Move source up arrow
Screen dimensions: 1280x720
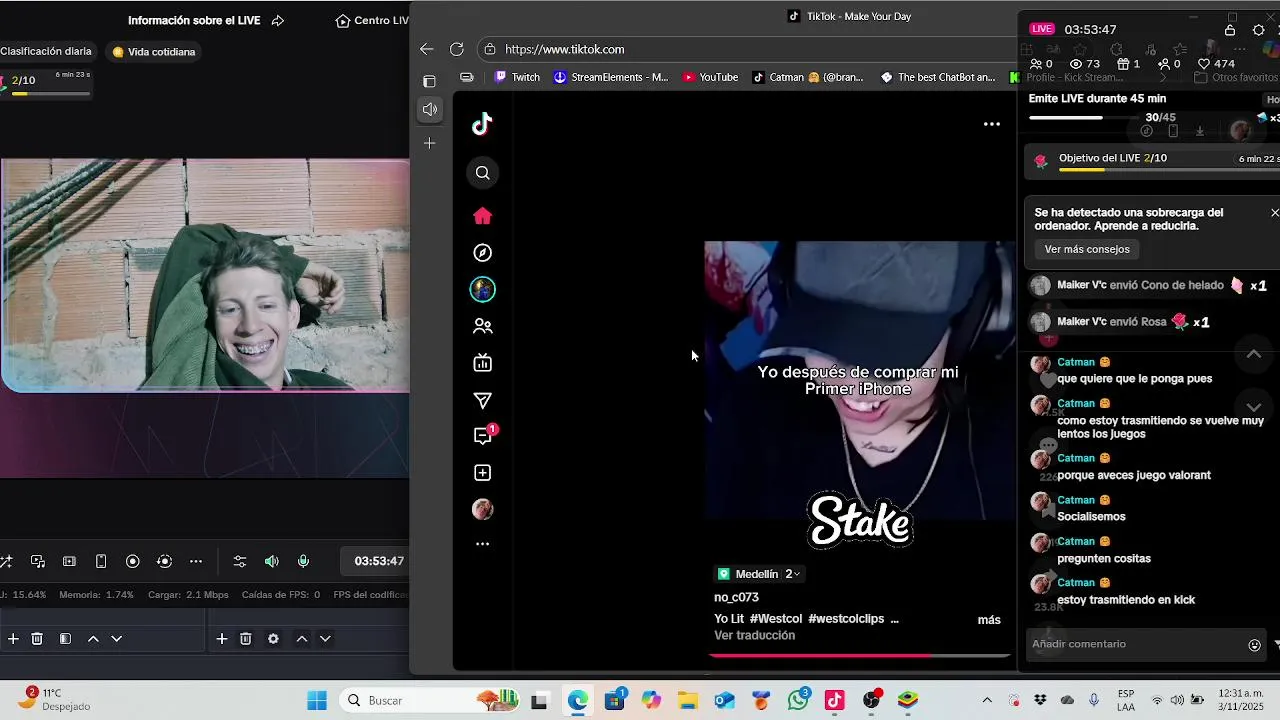pyautogui.click(x=301, y=638)
